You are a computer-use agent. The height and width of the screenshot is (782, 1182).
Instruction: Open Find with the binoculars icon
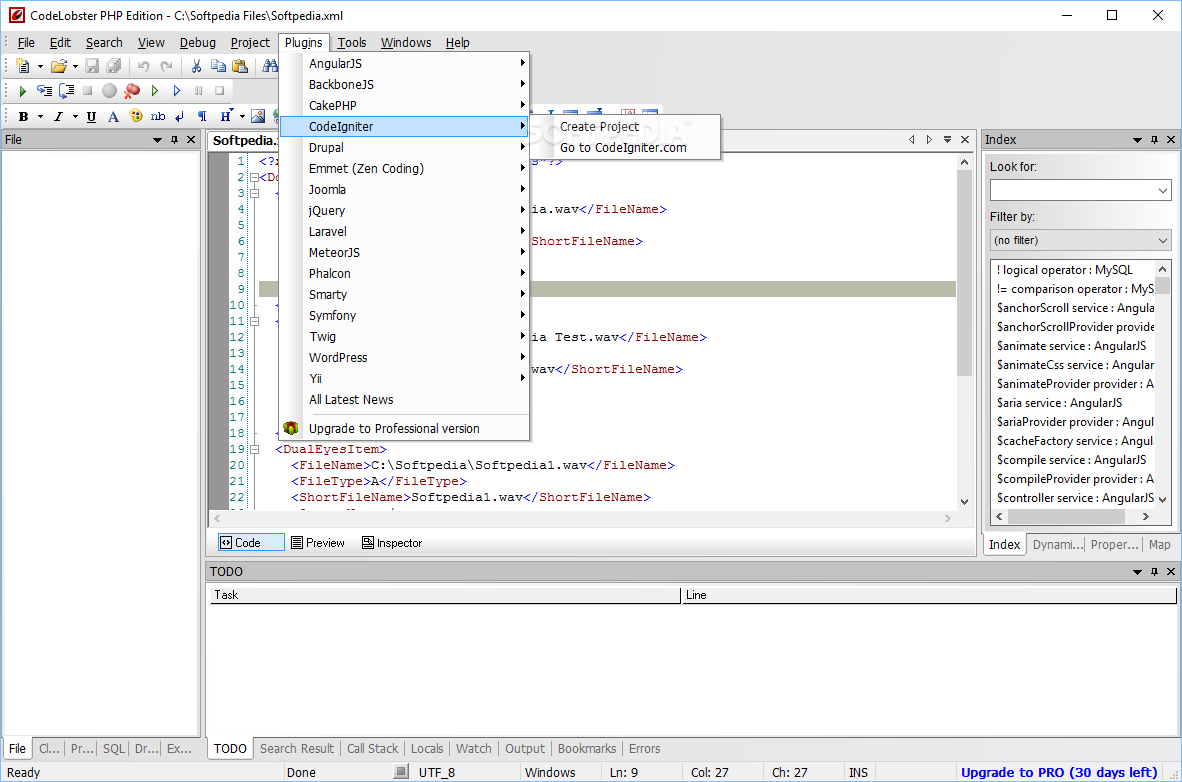pos(269,66)
